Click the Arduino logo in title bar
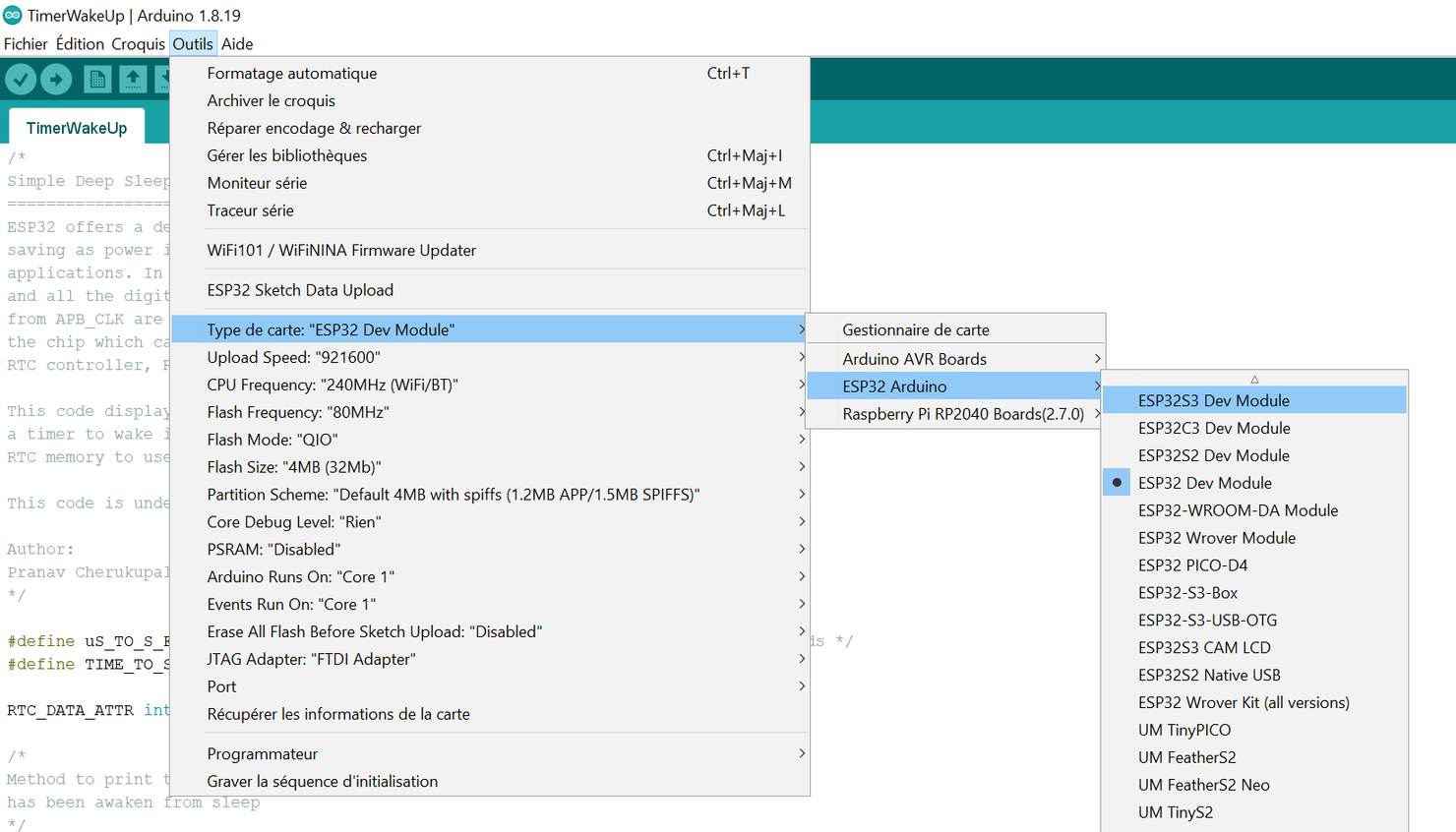Viewport: 1456px width, 832px height. pos(13,15)
